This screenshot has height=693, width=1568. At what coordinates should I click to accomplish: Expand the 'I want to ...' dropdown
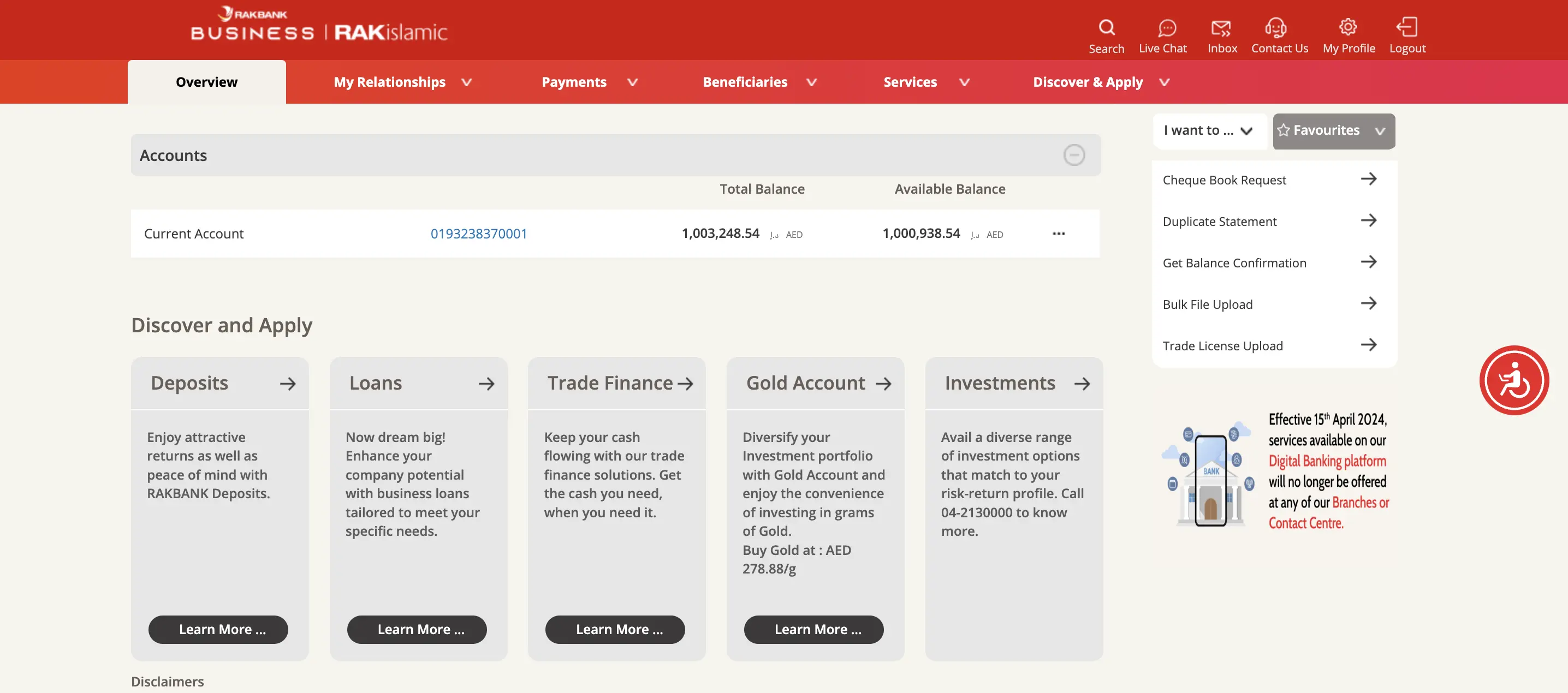click(x=1208, y=131)
